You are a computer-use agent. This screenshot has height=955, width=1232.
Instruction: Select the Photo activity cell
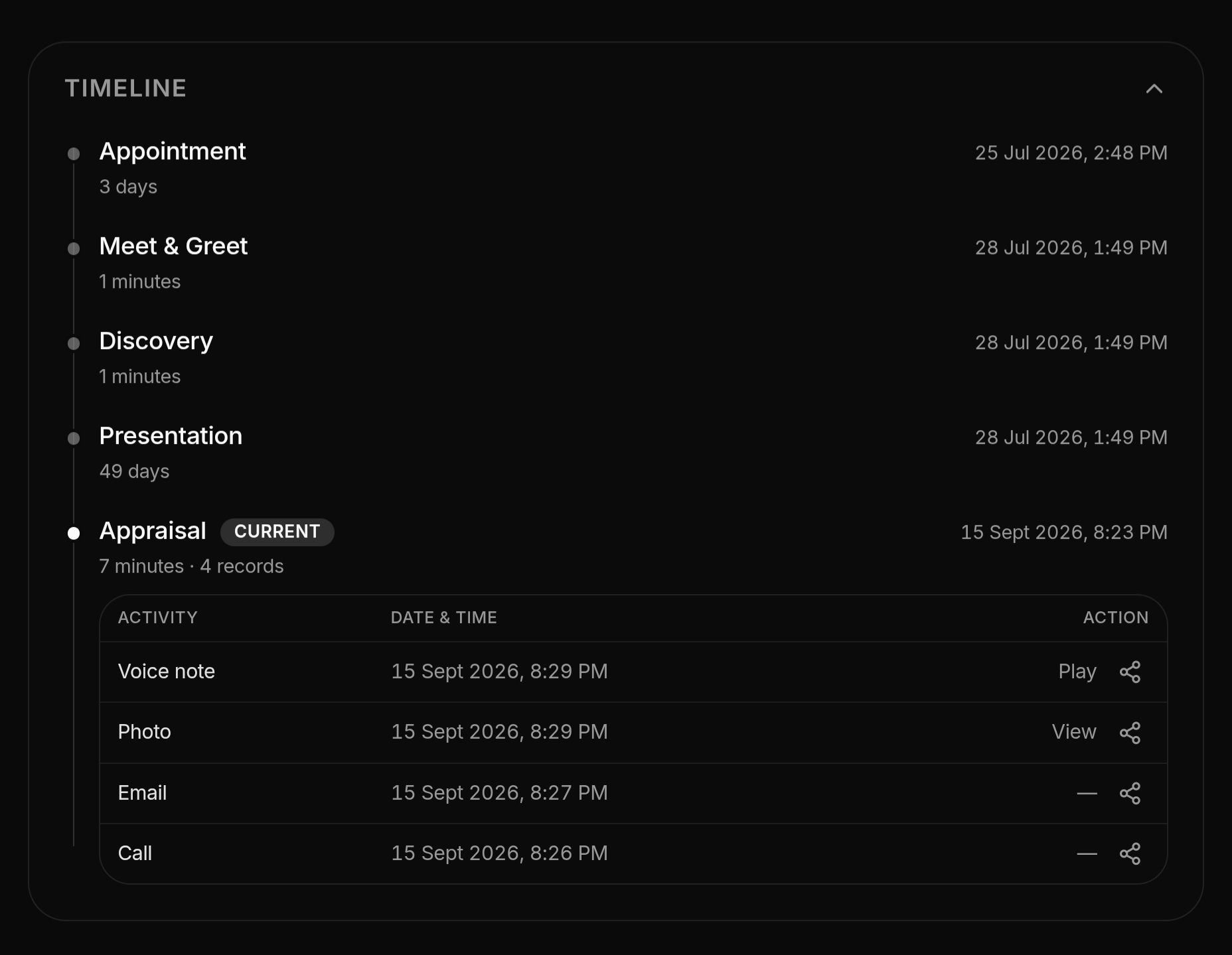(144, 732)
